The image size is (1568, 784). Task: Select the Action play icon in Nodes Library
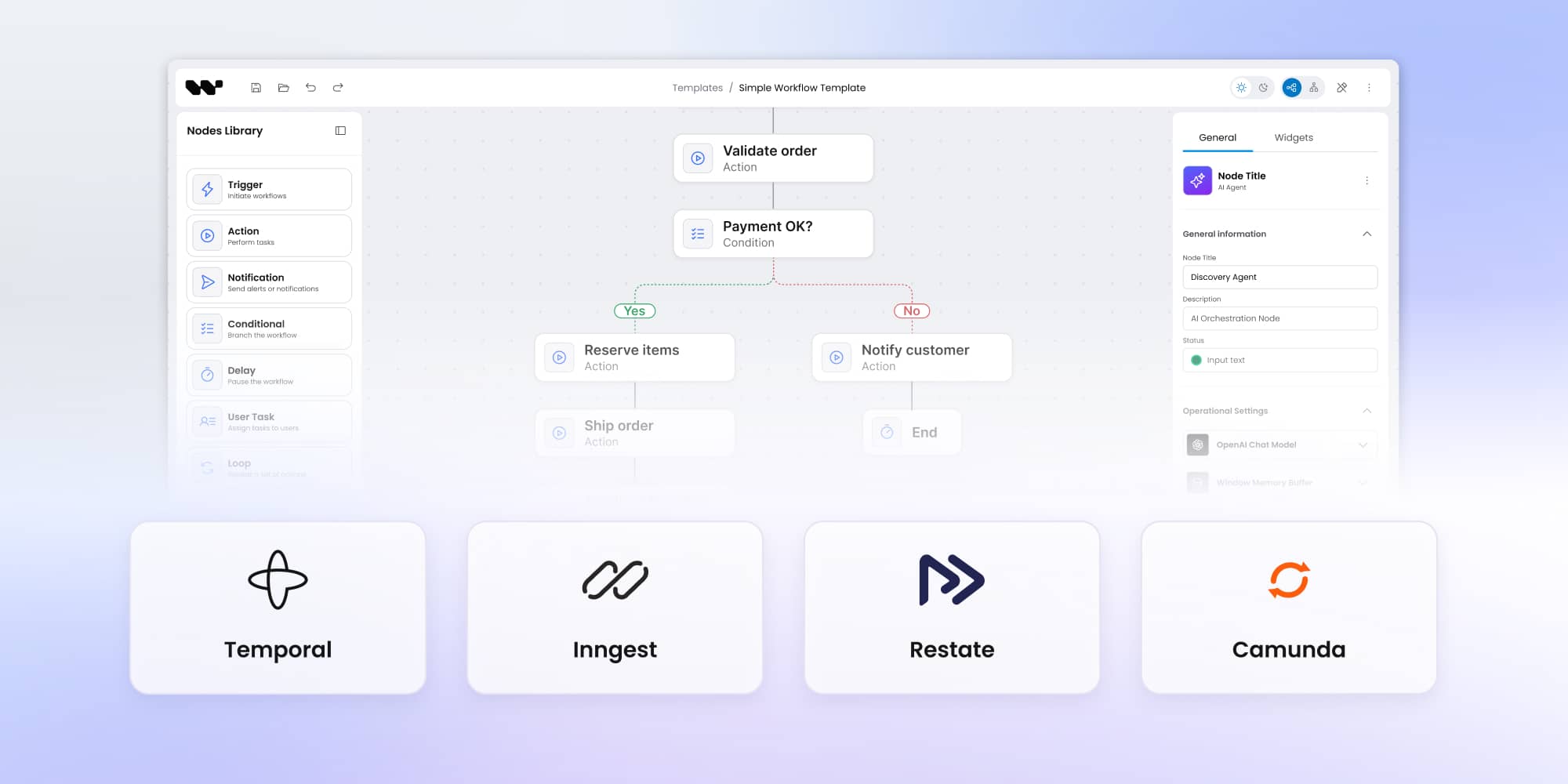(x=207, y=235)
